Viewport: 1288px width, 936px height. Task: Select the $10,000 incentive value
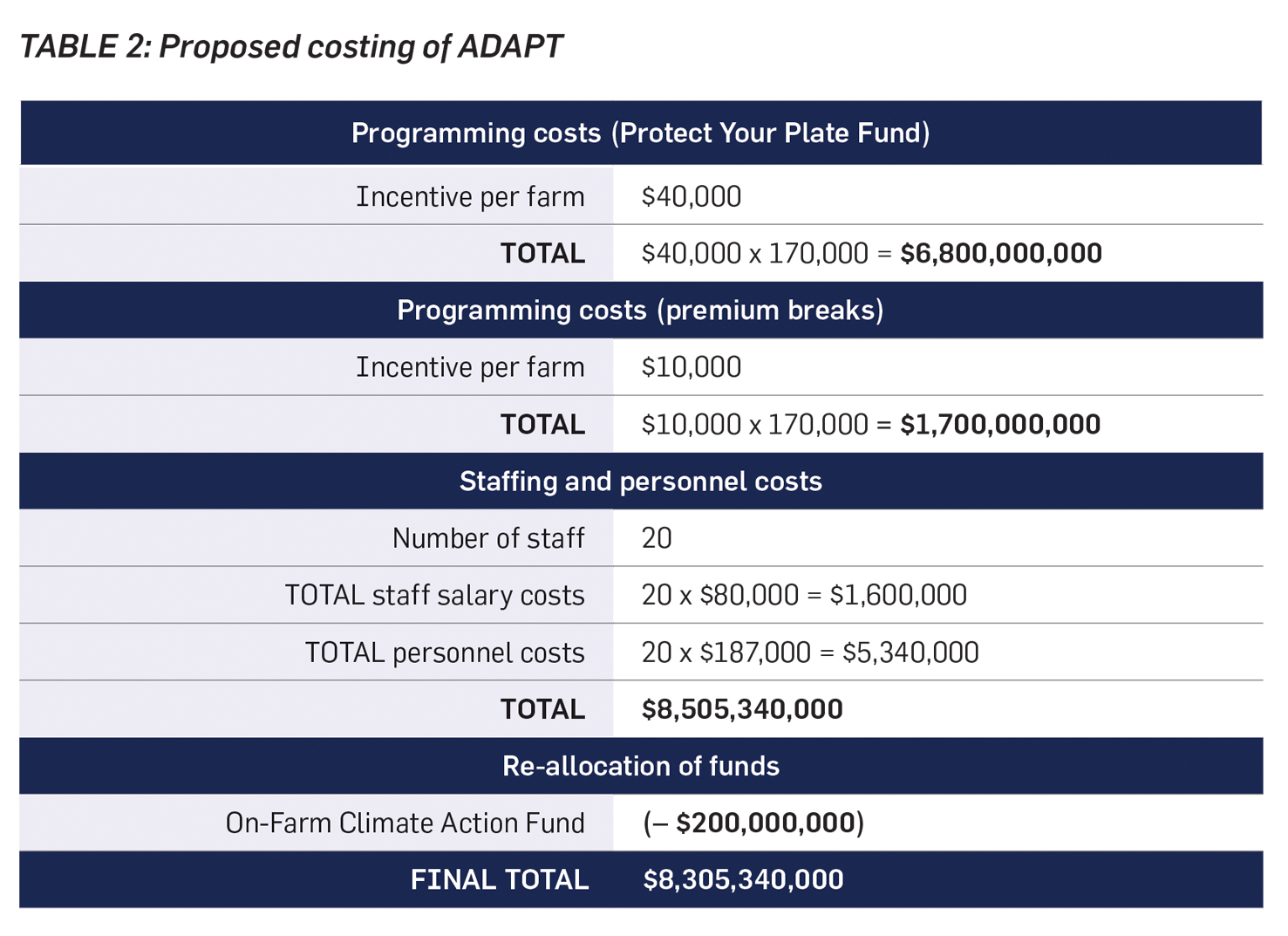tap(691, 366)
